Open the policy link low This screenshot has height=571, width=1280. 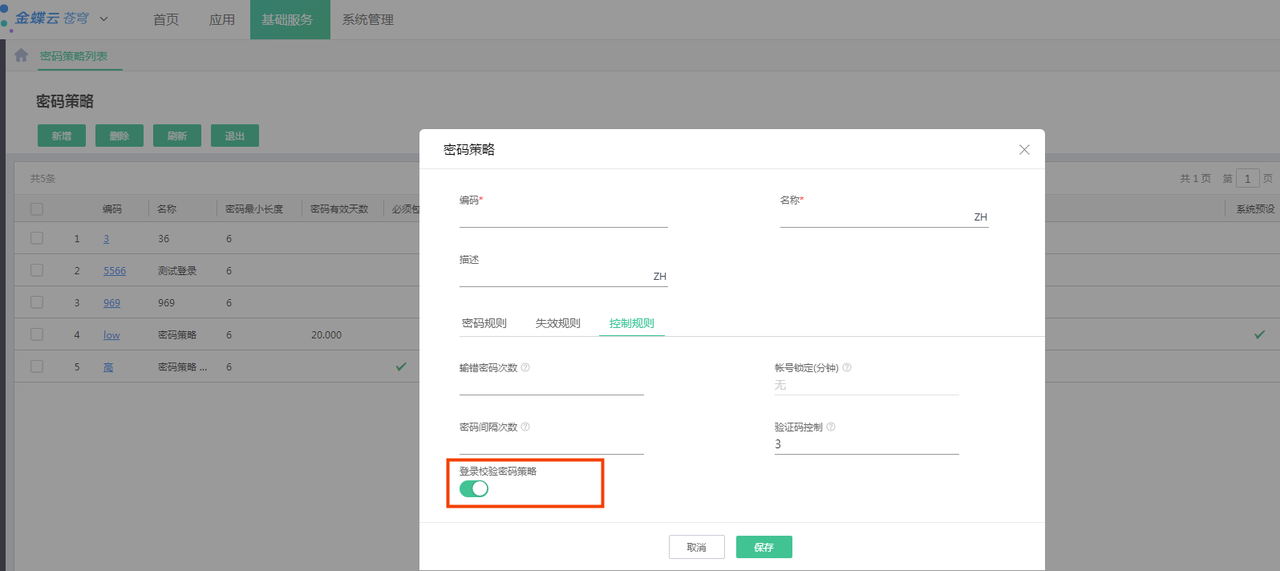tap(111, 335)
